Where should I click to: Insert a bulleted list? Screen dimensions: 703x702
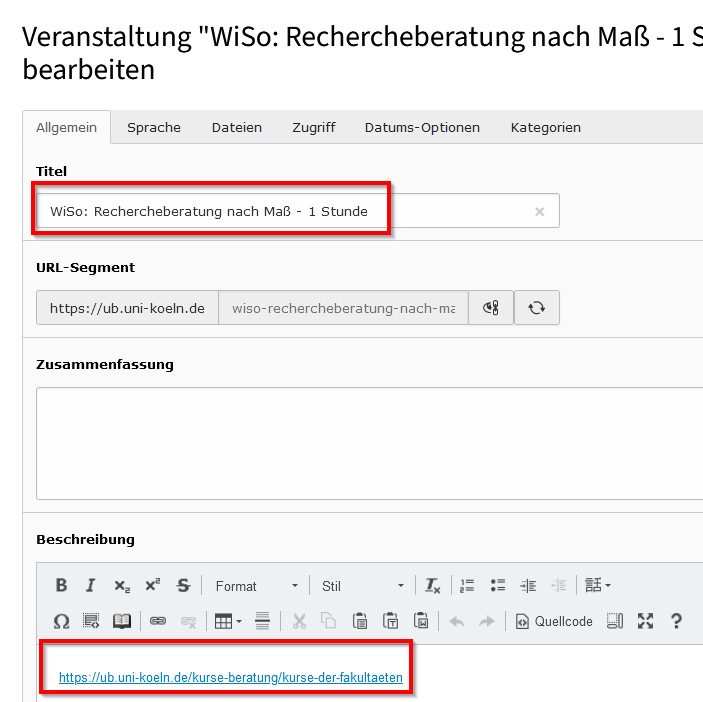click(x=498, y=585)
